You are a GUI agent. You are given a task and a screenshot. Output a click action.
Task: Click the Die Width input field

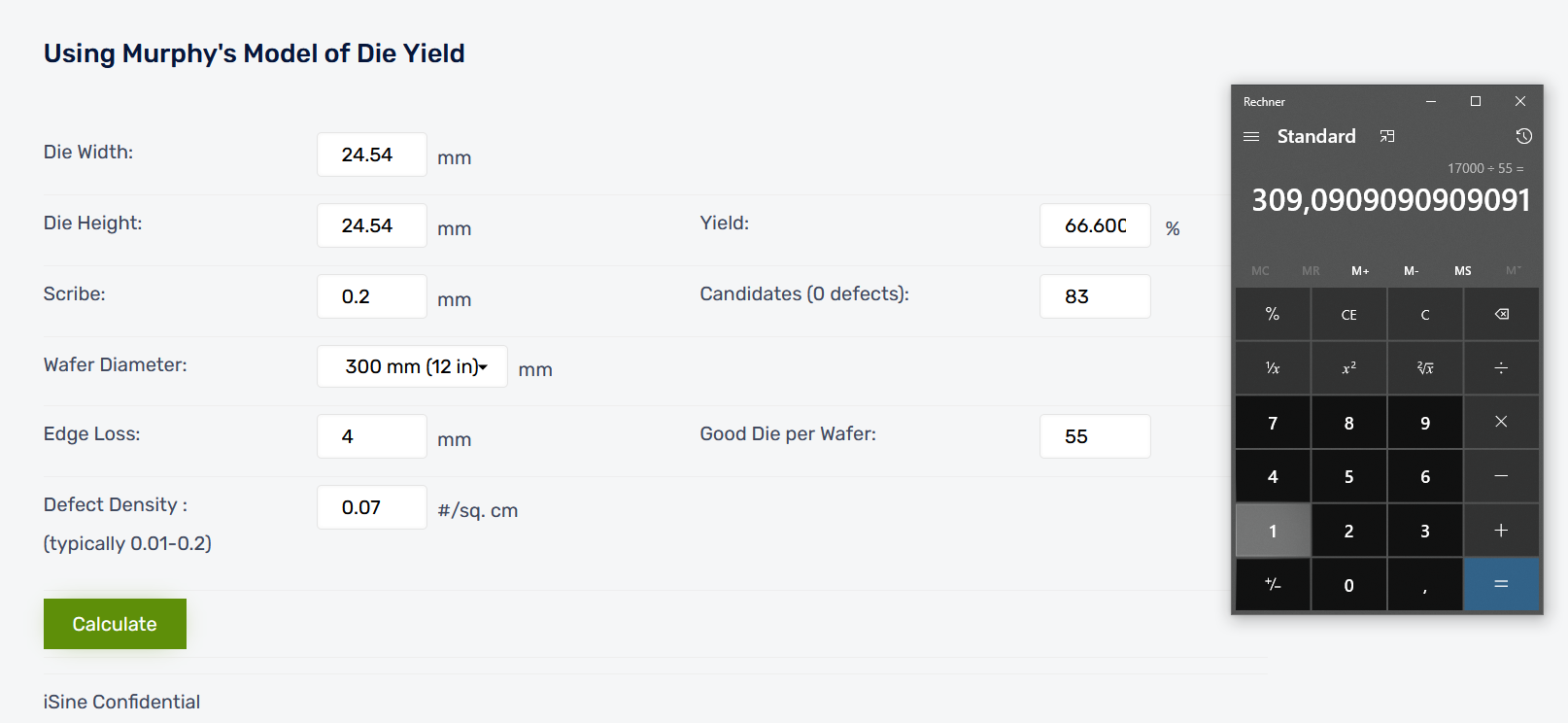pos(371,155)
